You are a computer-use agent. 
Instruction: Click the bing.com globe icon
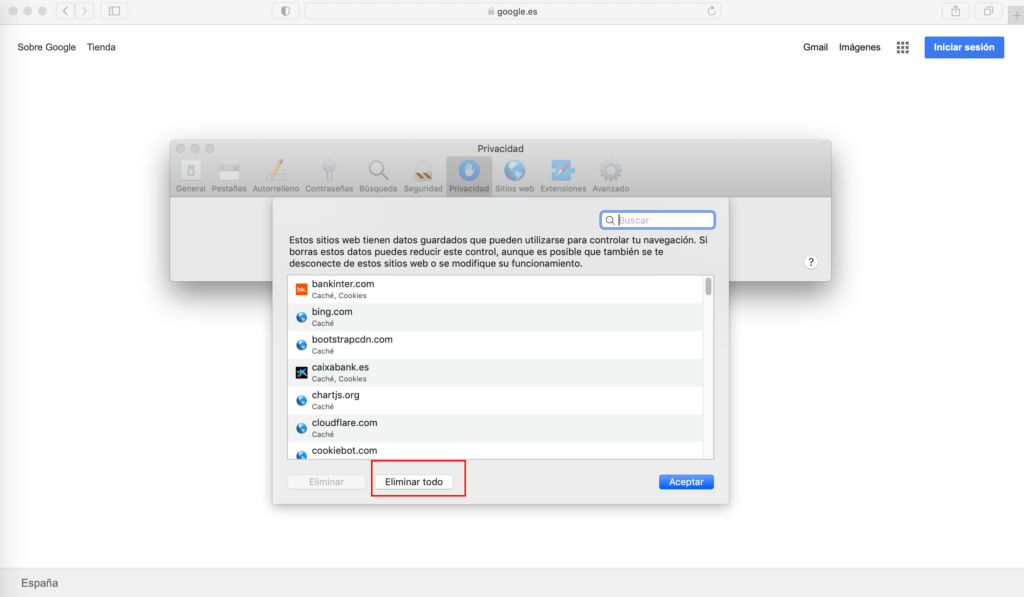[x=301, y=317]
